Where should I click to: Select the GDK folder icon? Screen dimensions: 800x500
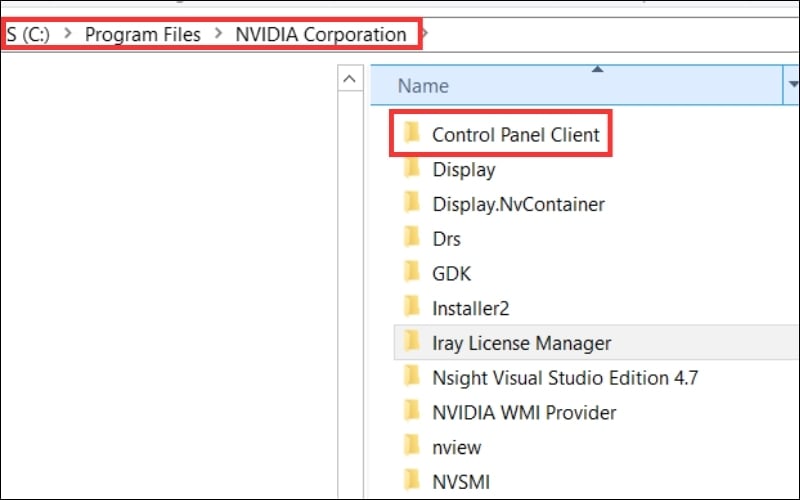click(x=410, y=272)
